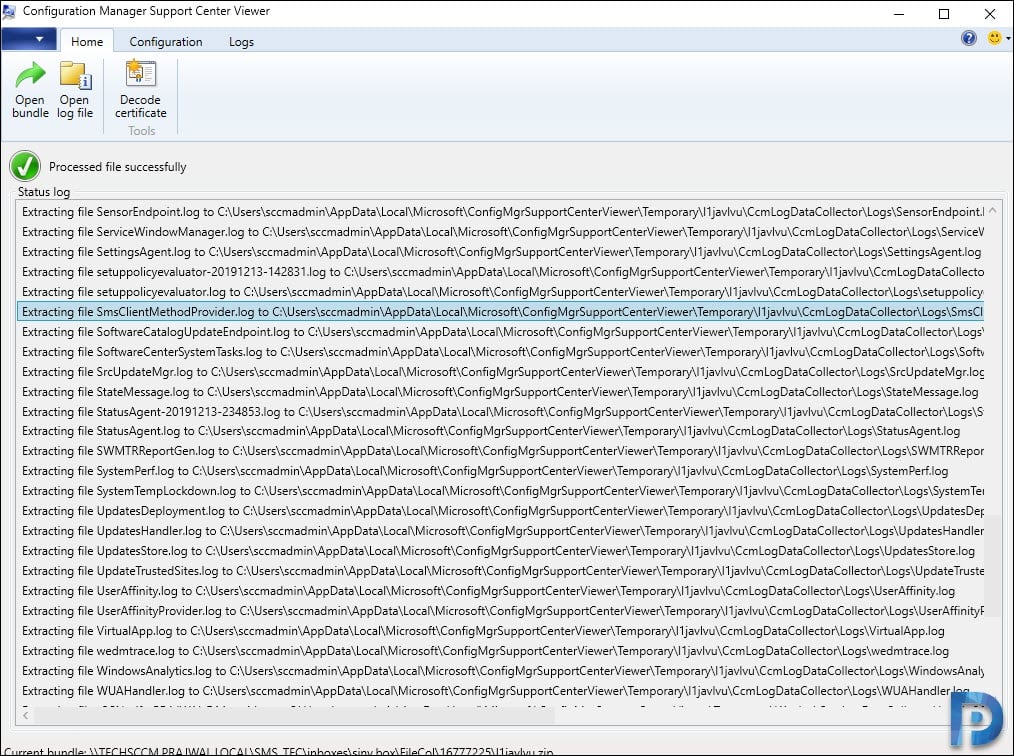Click the status log scroll up arrow
The height and width of the screenshot is (756, 1014).
pyautogui.click(x=993, y=211)
